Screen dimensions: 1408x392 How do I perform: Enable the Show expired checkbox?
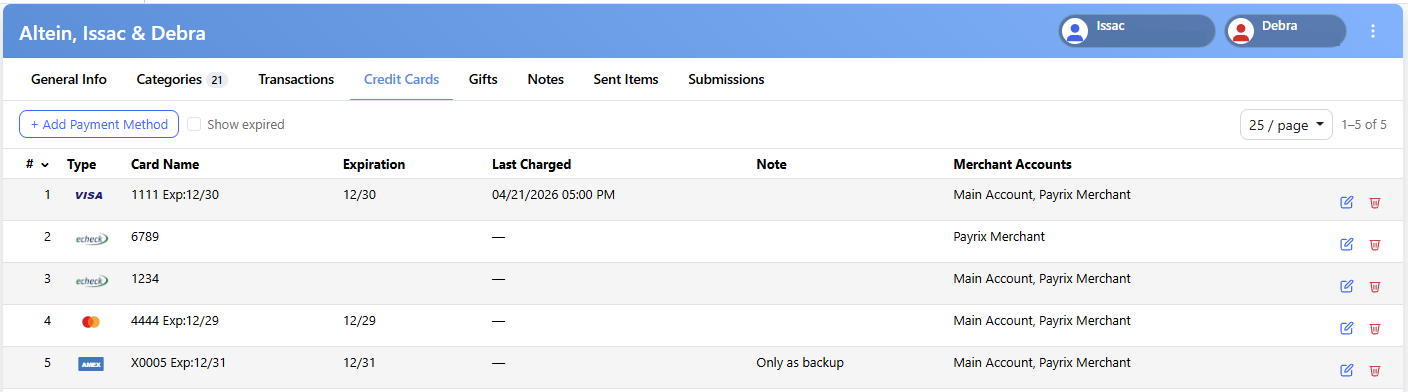195,124
